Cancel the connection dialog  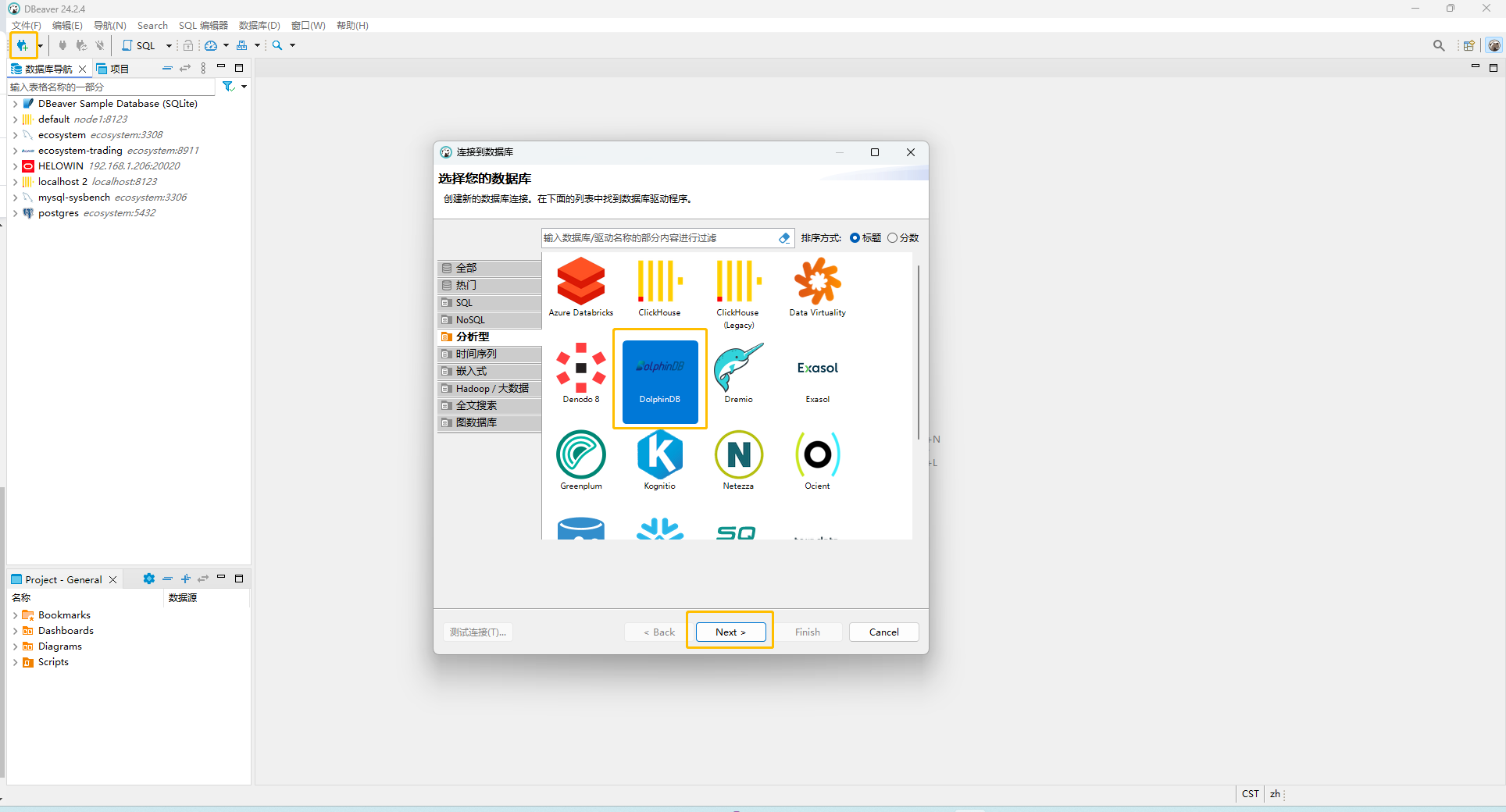click(883, 632)
